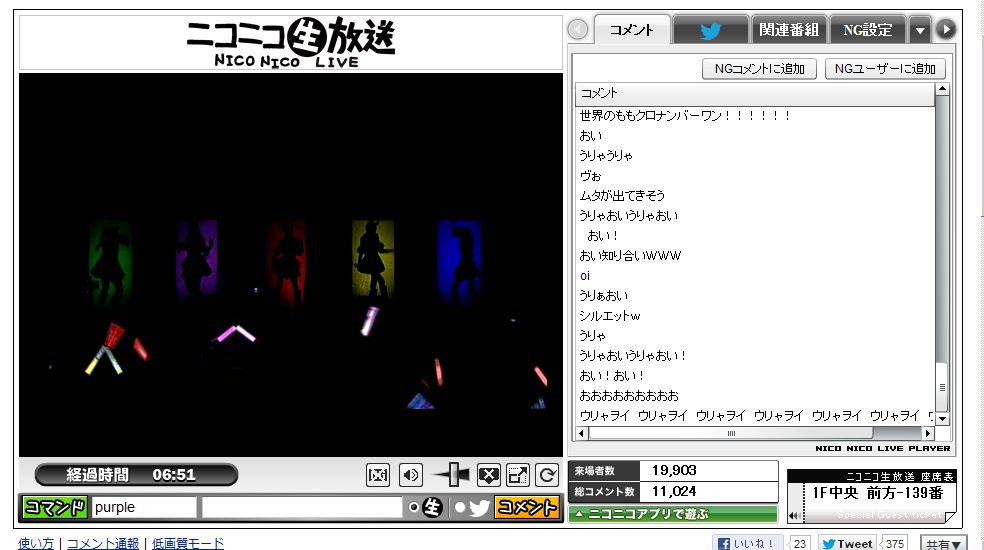Click the live video area
This screenshot has height=550, width=984.
coord(291,264)
